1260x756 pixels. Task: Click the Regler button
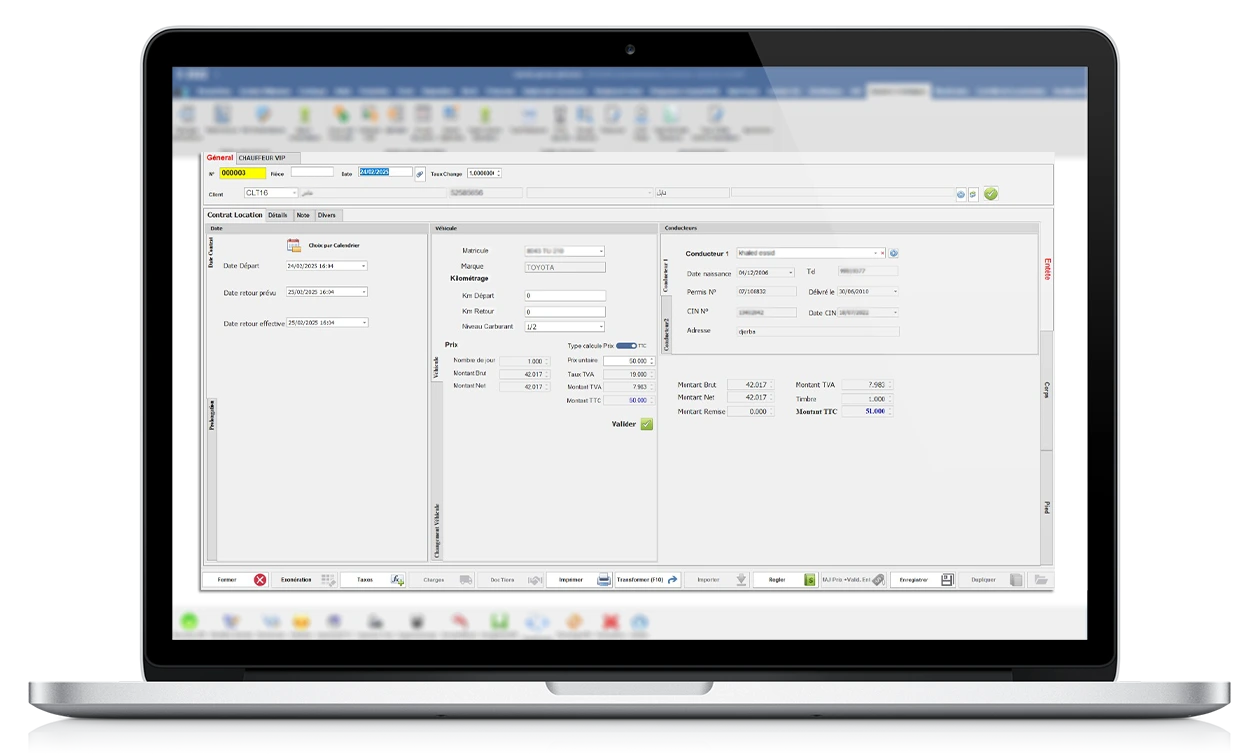coord(785,579)
